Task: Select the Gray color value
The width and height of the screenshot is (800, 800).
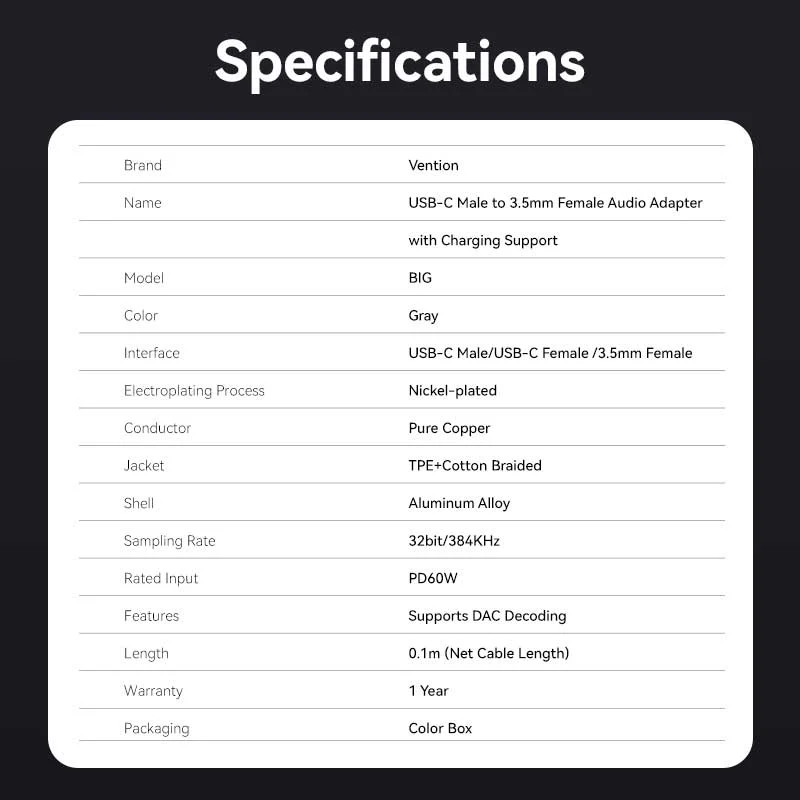Action: [x=423, y=316]
